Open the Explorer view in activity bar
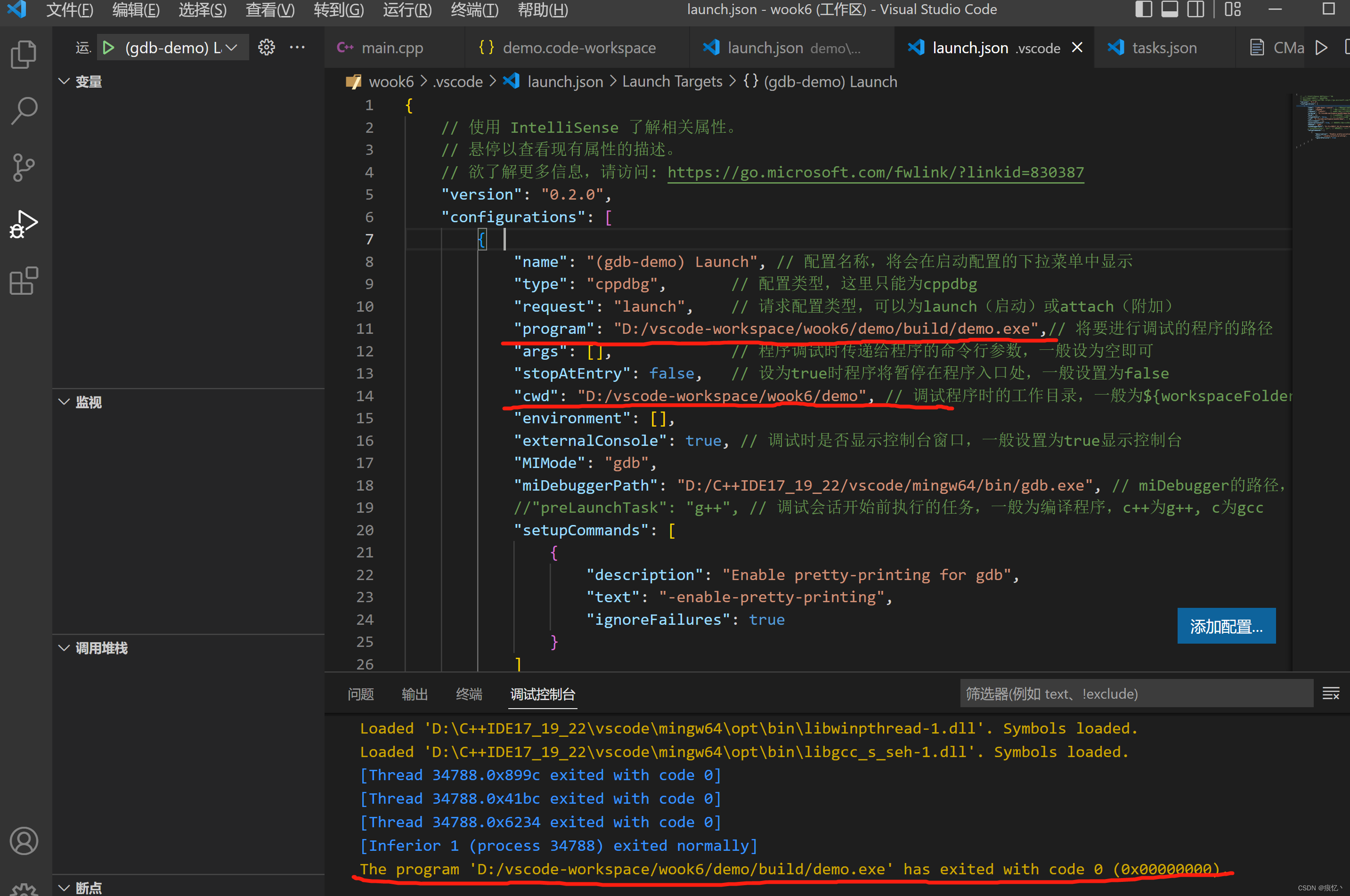This screenshot has height=896, width=1350. coord(24,55)
